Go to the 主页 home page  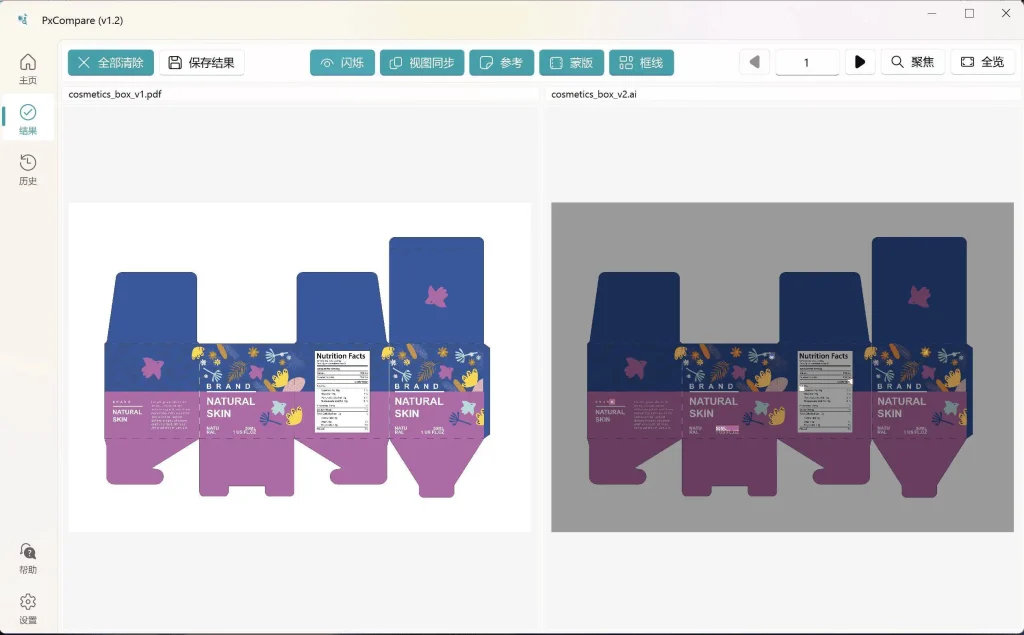[x=28, y=68]
